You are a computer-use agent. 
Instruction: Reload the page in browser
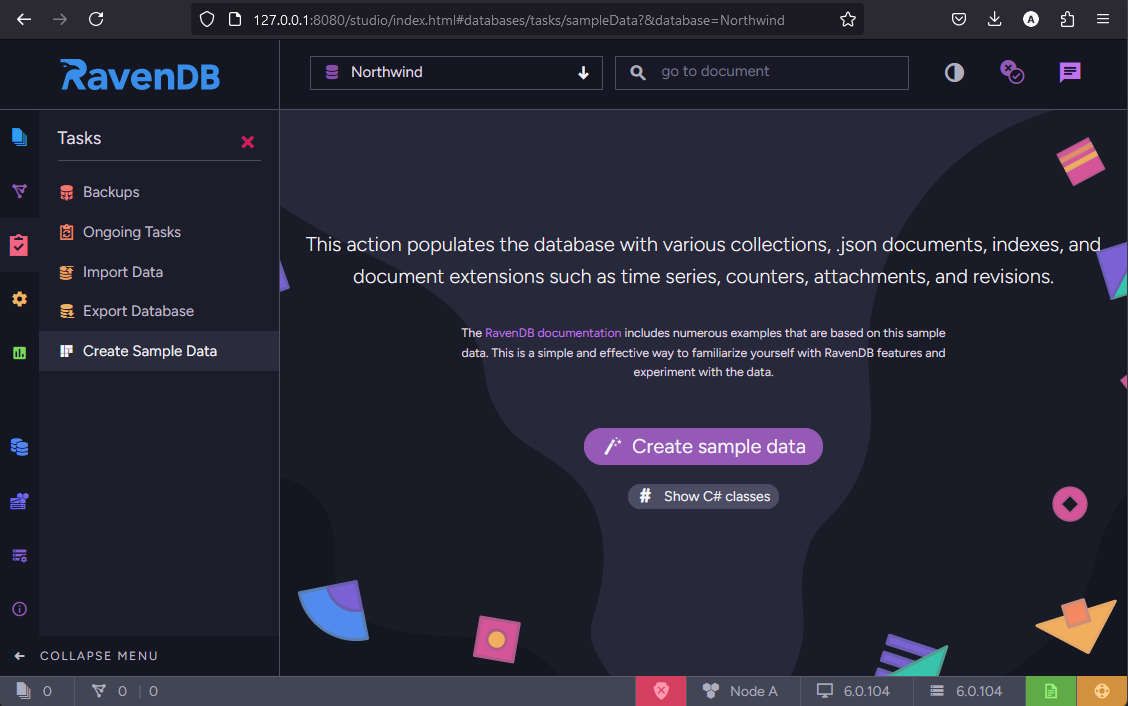pos(96,19)
